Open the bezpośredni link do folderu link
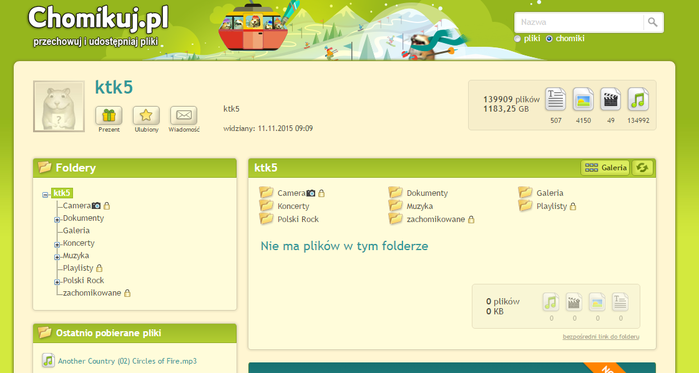The width and height of the screenshot is (699, 373). (x=601, y=336)
